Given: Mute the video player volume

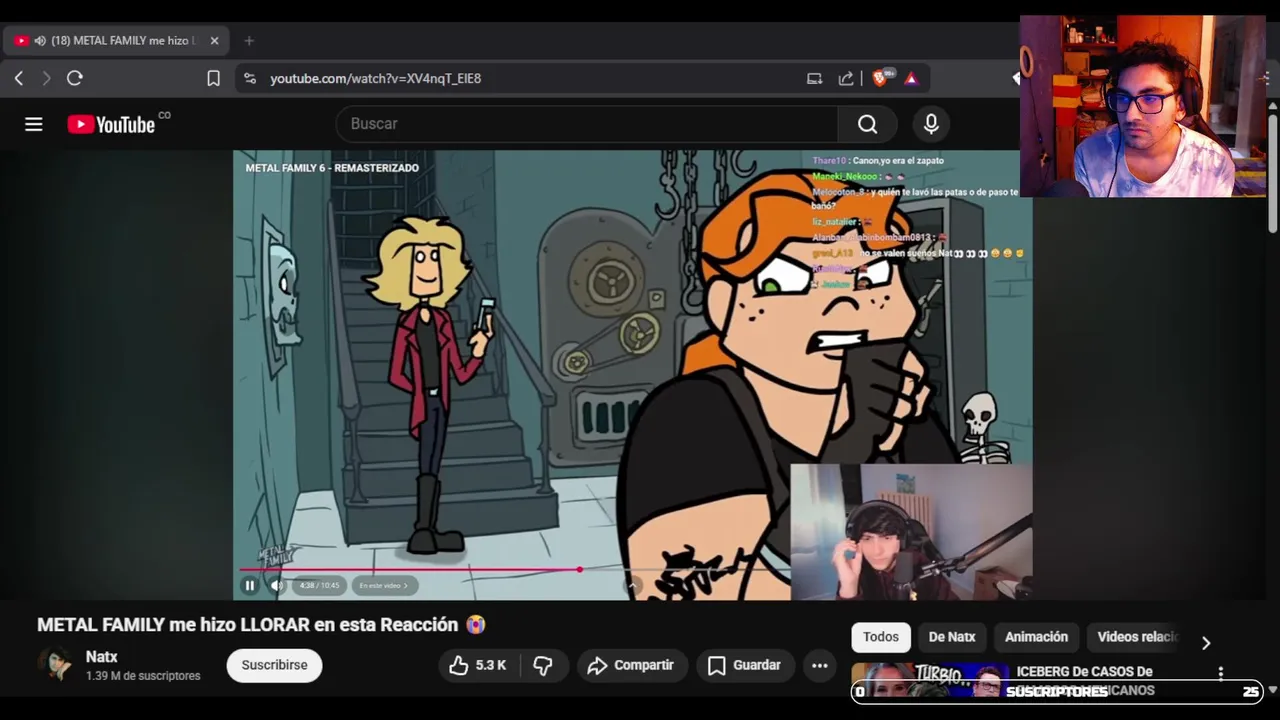Looking at the screenshot, I should [277, 585].
